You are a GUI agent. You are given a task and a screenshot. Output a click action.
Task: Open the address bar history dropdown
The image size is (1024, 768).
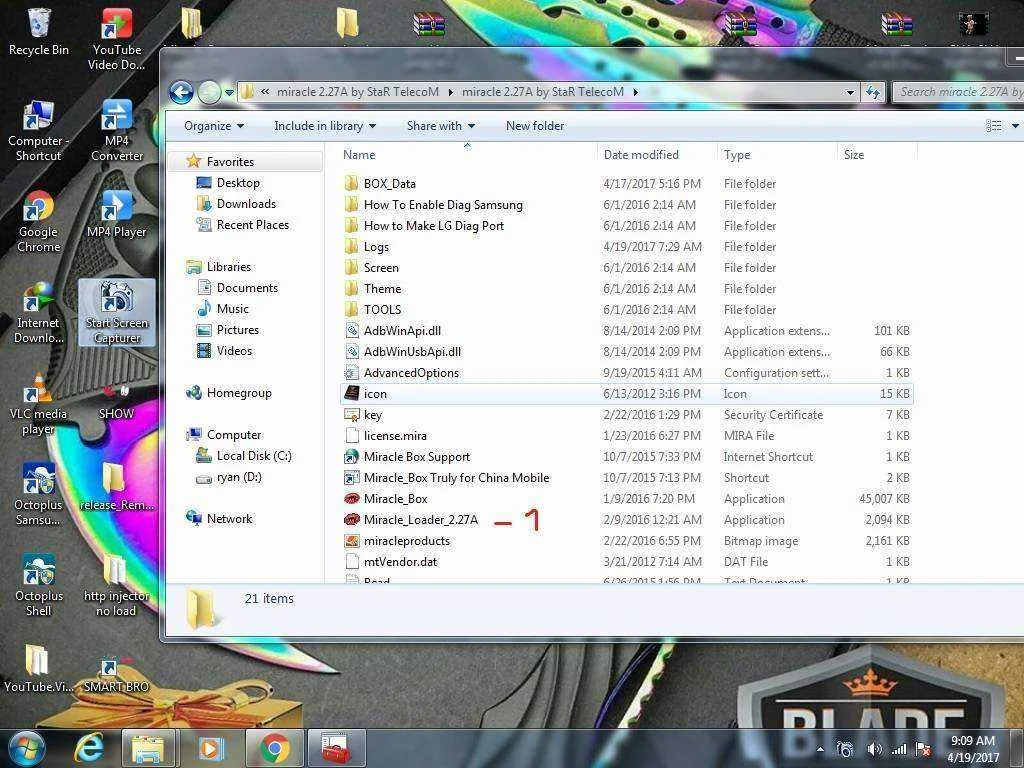click(850, 92)
